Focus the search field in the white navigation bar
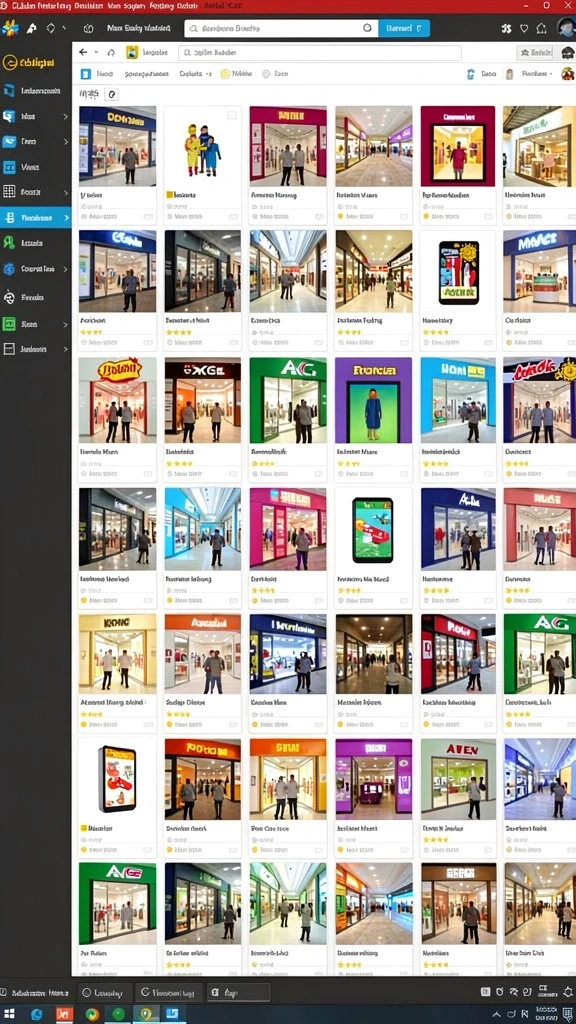Image resolution: width=576 pixels, height=1024 pixels. tap(319, 52)
